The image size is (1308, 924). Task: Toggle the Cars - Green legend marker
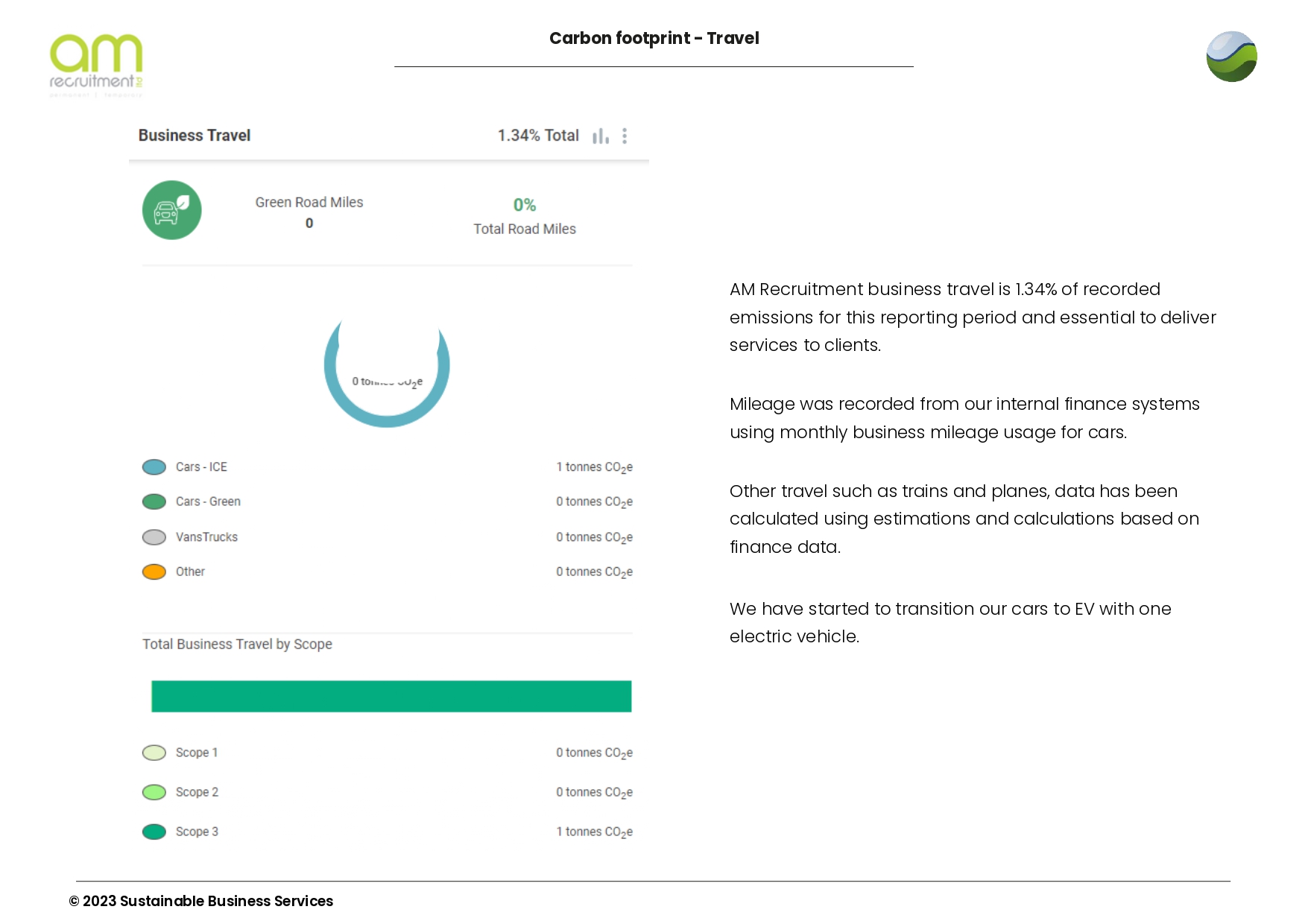154,501
